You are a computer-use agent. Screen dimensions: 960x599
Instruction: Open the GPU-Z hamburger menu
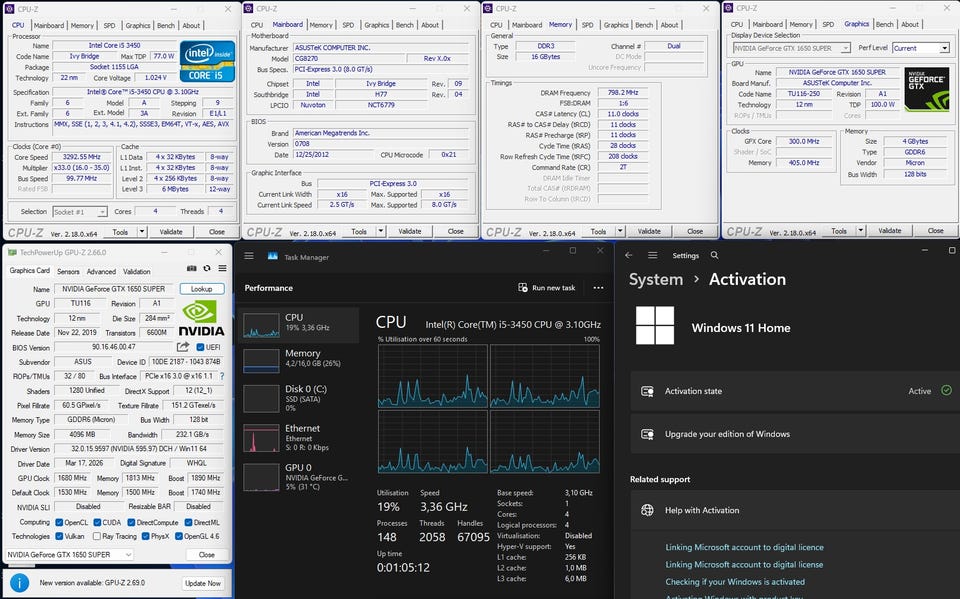[221, 270]
